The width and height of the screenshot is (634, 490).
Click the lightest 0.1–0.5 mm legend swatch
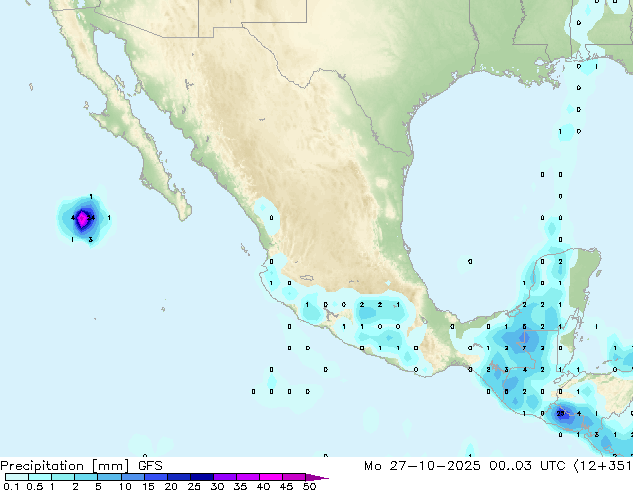[17, 477]
